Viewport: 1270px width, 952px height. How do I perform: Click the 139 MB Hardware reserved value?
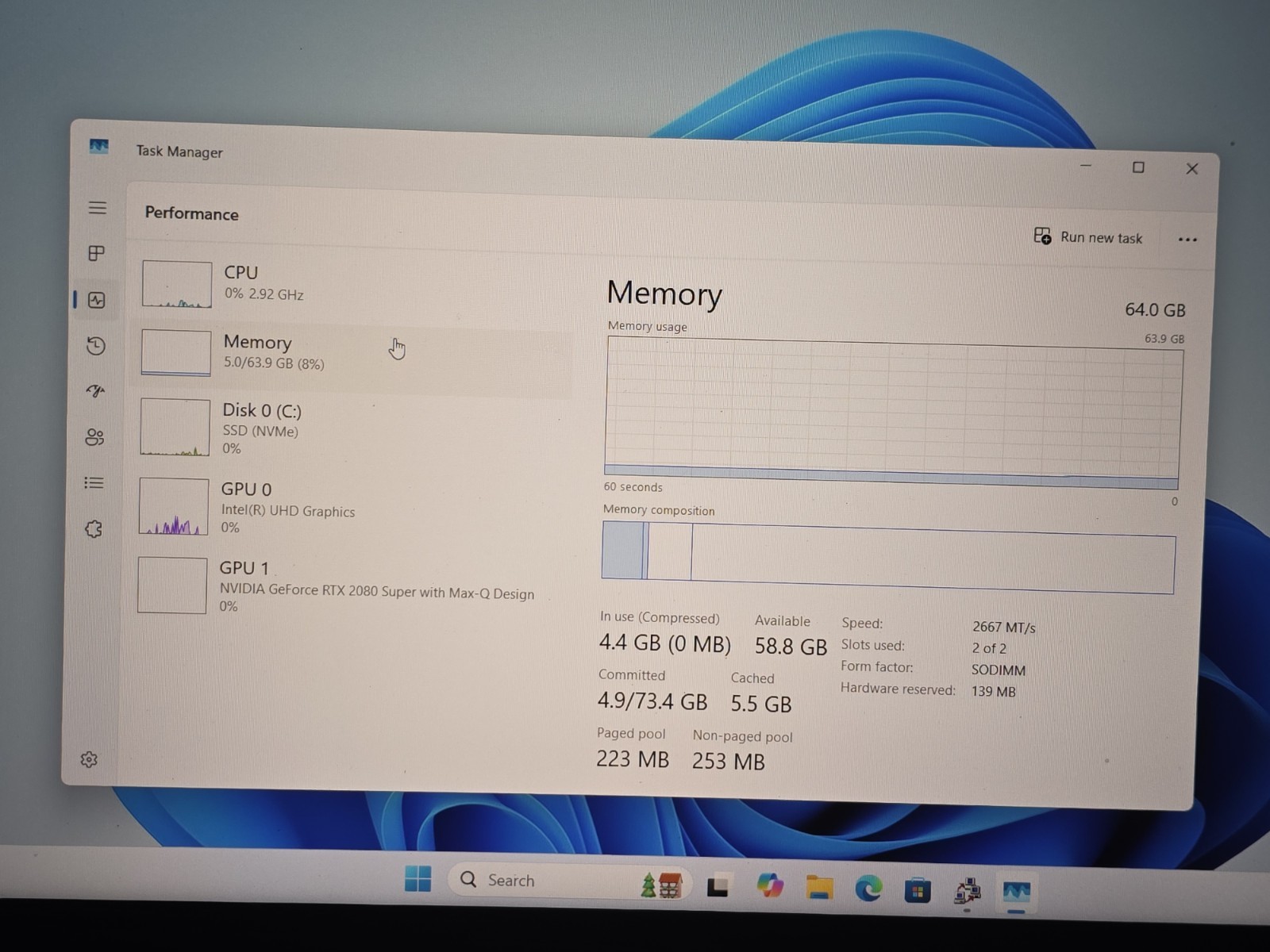pos(993,692)
